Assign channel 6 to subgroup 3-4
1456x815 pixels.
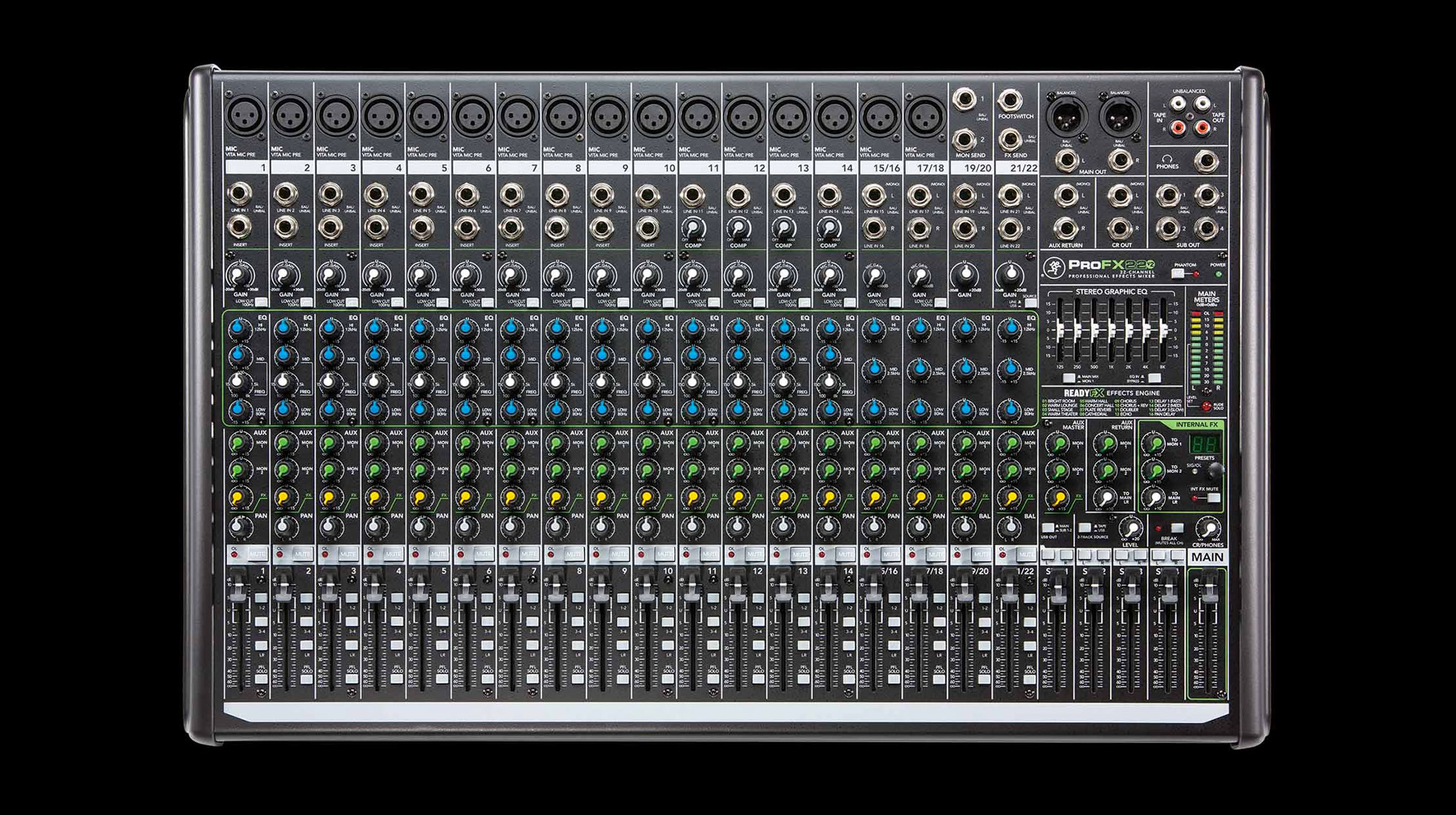click(x=487, y=622)
